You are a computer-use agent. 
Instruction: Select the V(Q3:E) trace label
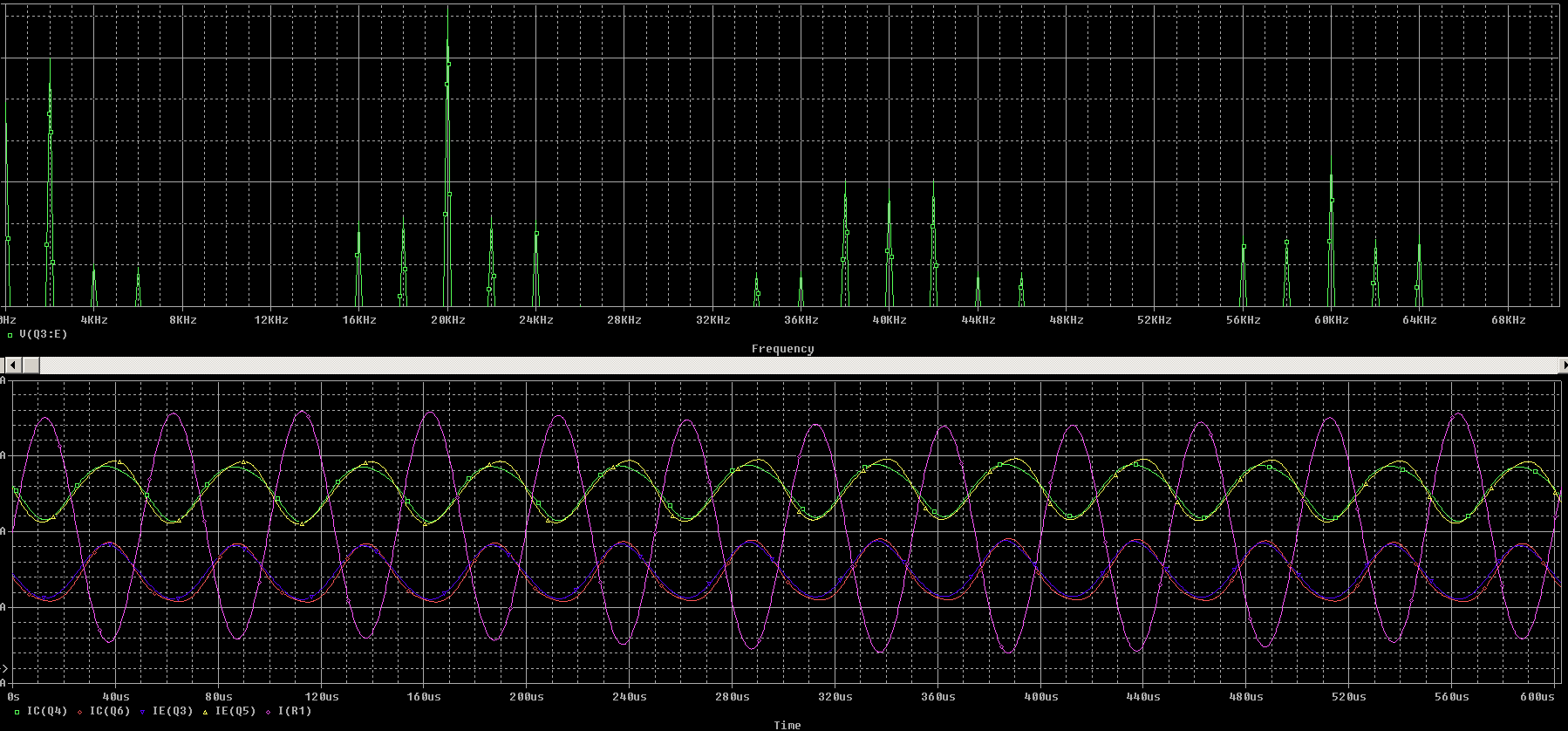(x=43, y=334)
